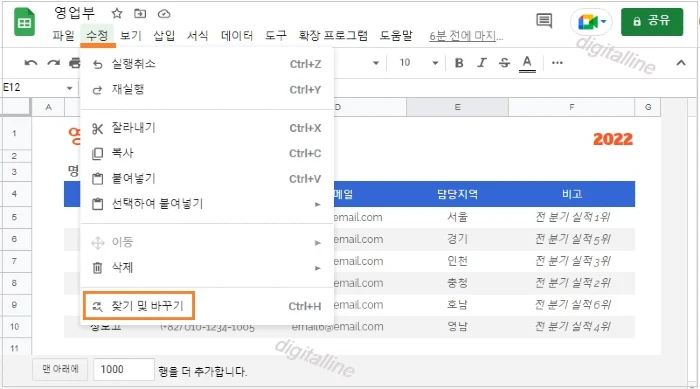
Task: Choose 찾기 및 바꾸기 menu item
Action: 207,306
